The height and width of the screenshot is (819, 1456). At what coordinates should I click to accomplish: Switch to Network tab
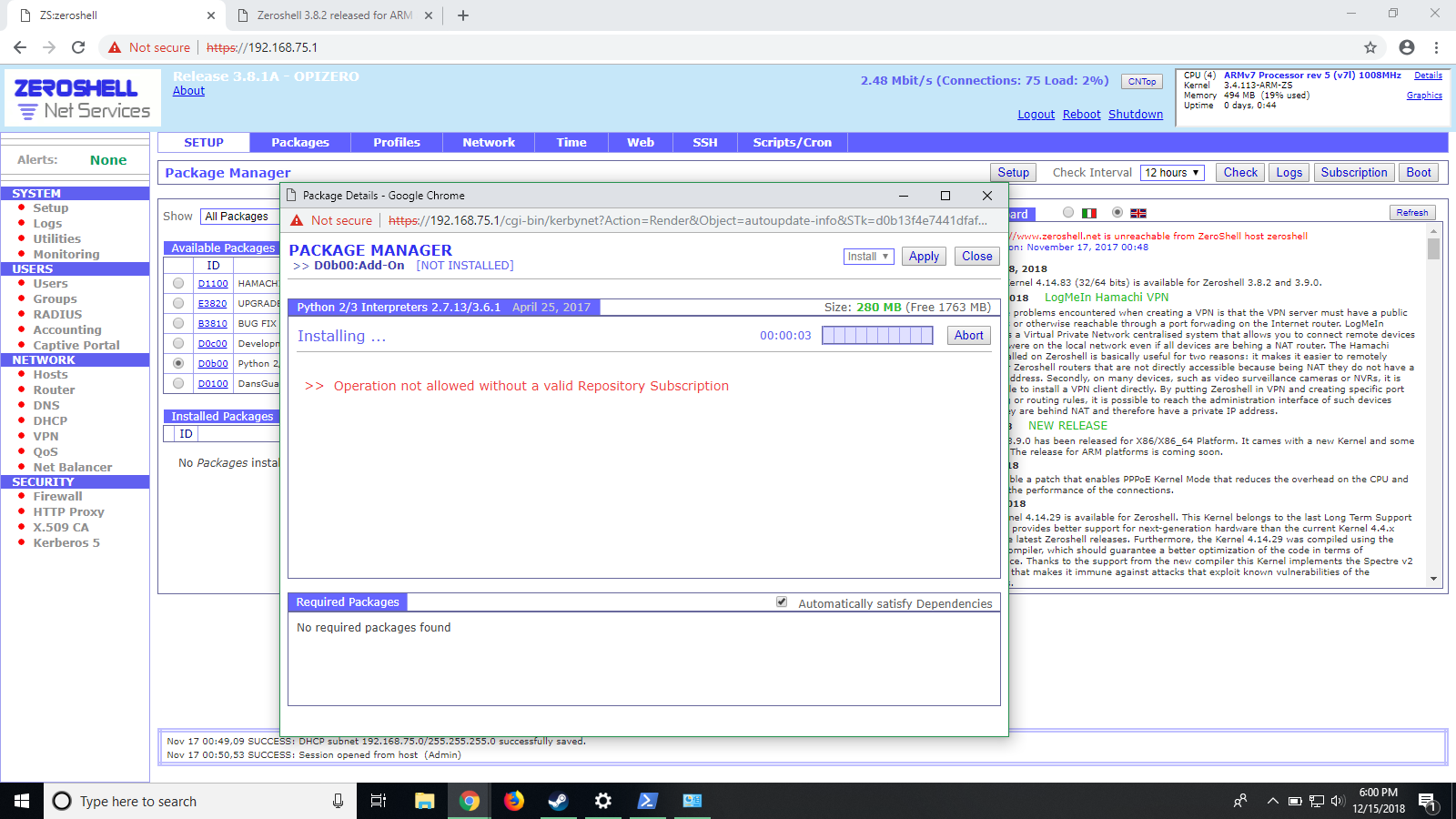pyautogui.click(x=489, y=143)
